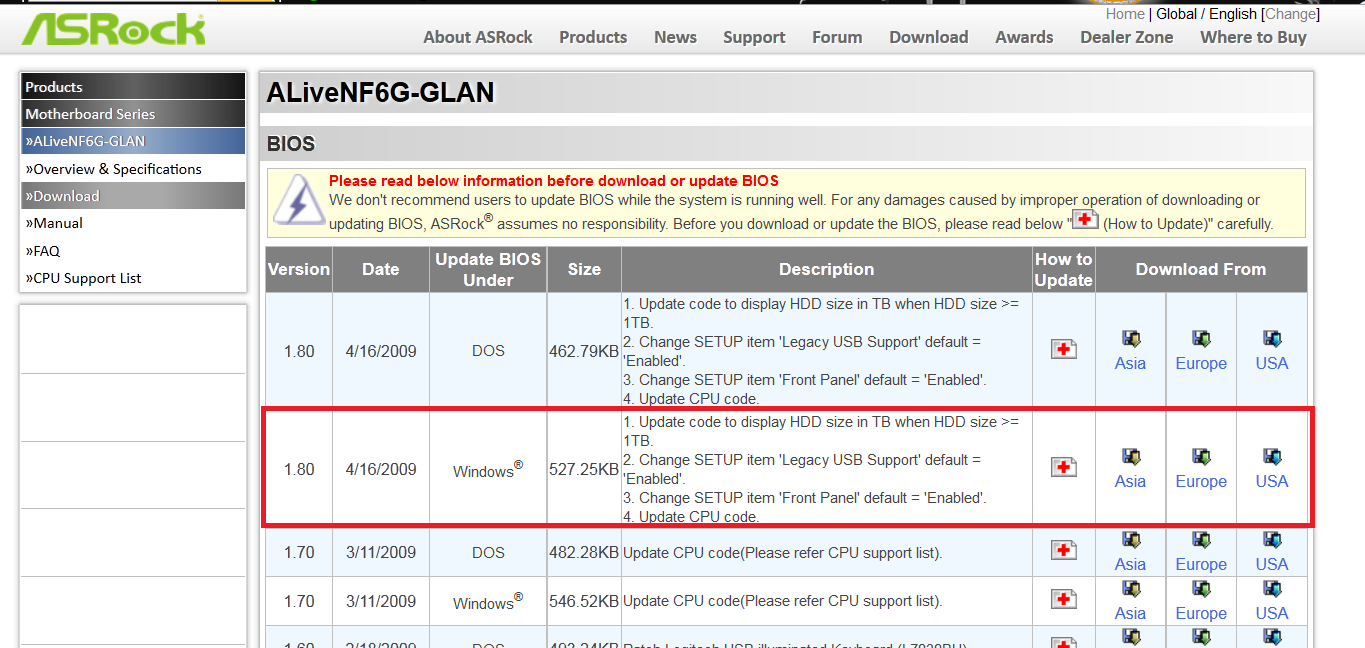Viewport: 1365px width, 648px height.
Task: Click Europe download icon in 1.70 DOS row
Action: pos(1201,540)
